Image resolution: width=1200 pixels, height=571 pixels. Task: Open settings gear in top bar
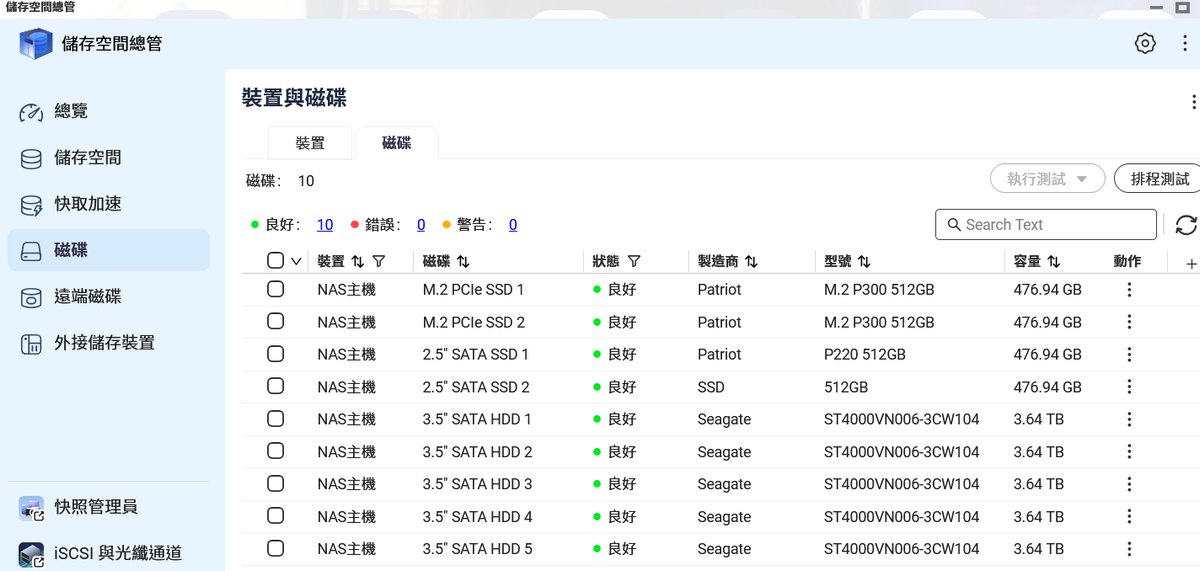pyautogui.click(x=1145, y=43)
